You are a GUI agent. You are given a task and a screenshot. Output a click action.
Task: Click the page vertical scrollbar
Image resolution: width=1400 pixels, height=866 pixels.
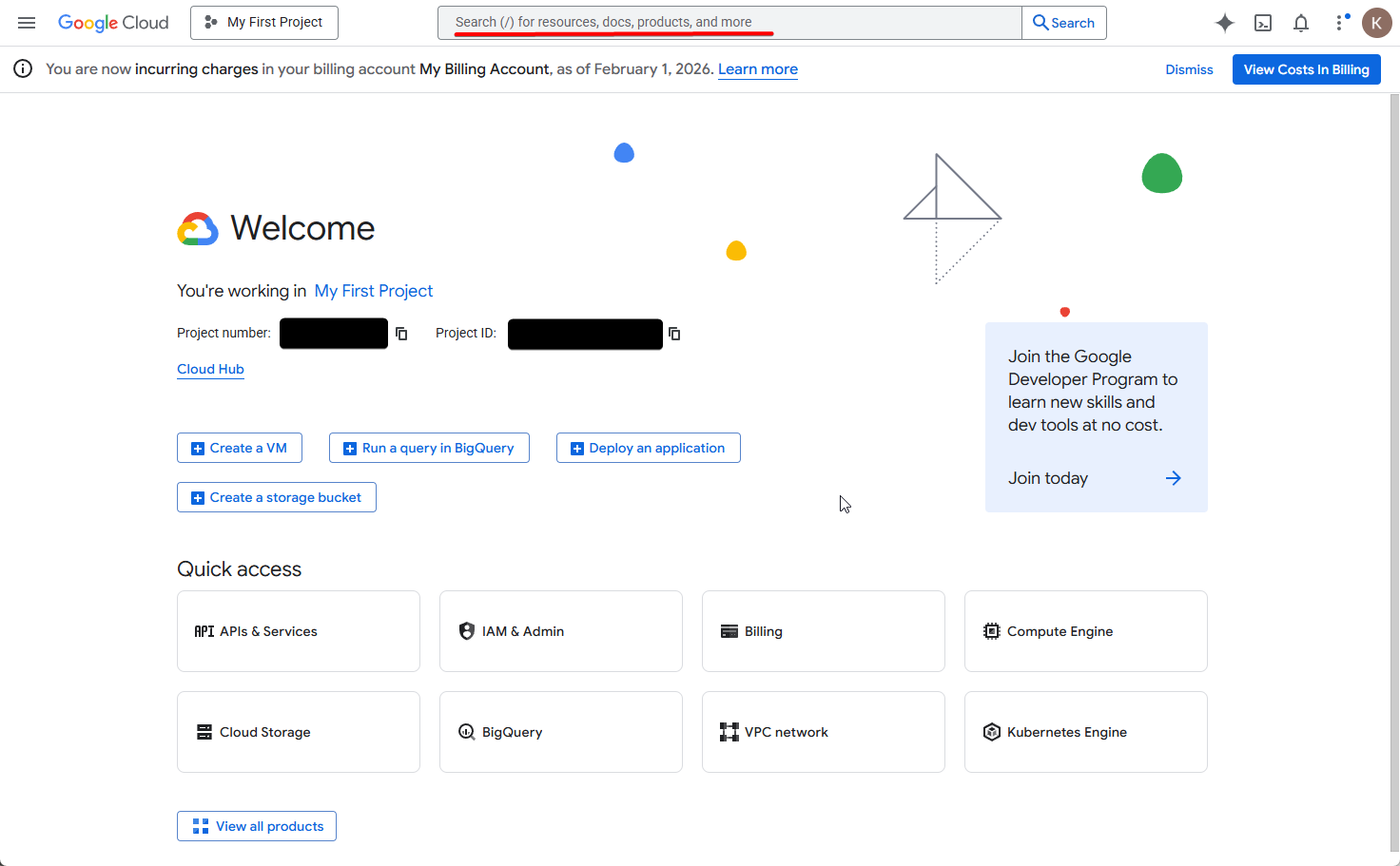tap(1394, 472)
